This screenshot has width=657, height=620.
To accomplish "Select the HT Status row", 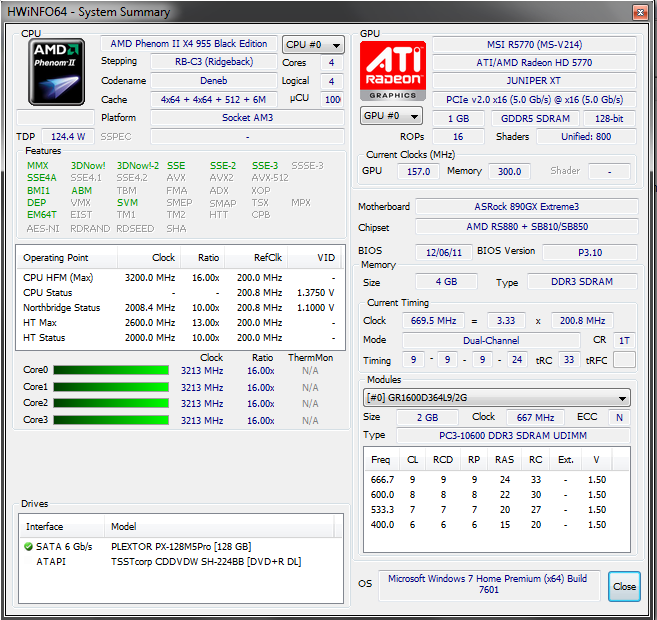I will pyautogui.click(x=180, y=338).
